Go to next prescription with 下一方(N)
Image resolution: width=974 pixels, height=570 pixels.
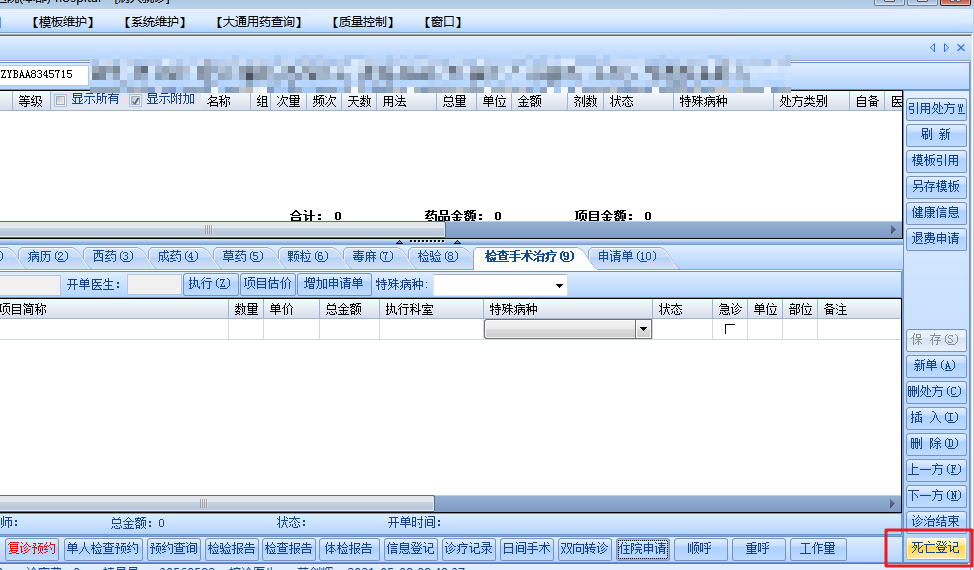tap(934, 495)
